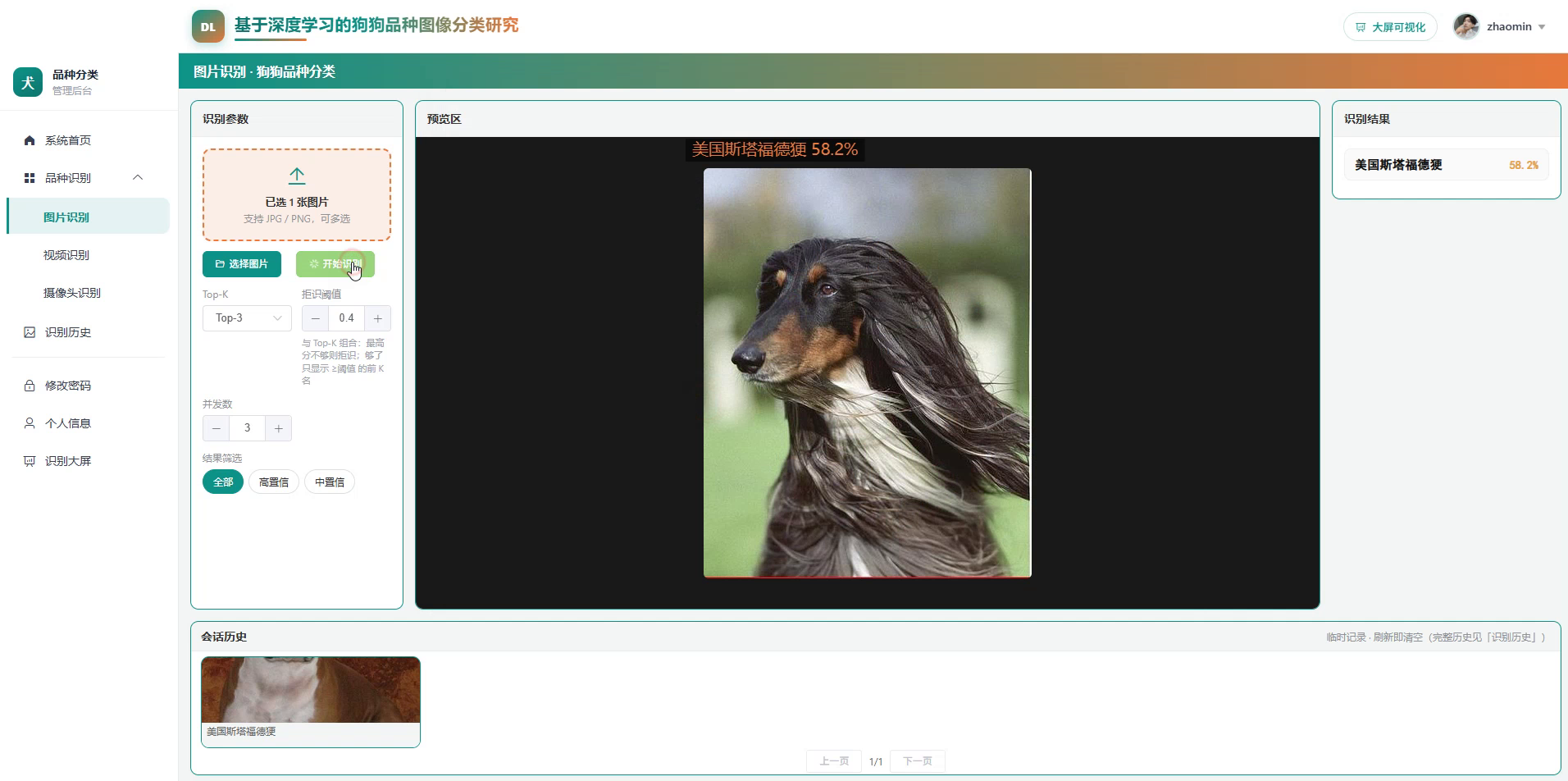Click the 下一页 pagination button
This screenshot has height=781, width=1568.
click(x=918, y=761)
